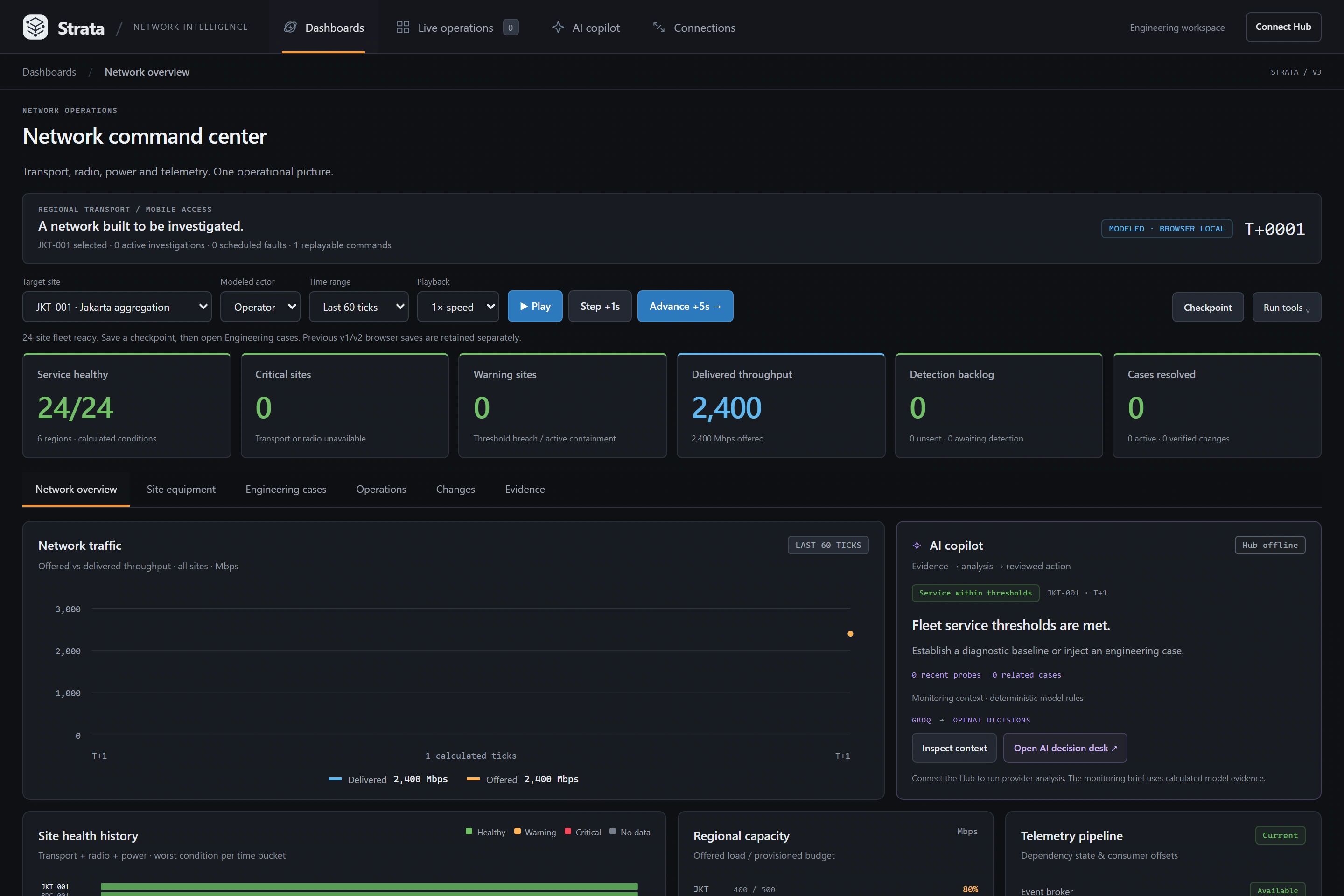The height and width of the screenshot is (896, 1344).
Task: Switch to Engineering cases tab
Action: point(286,489)
